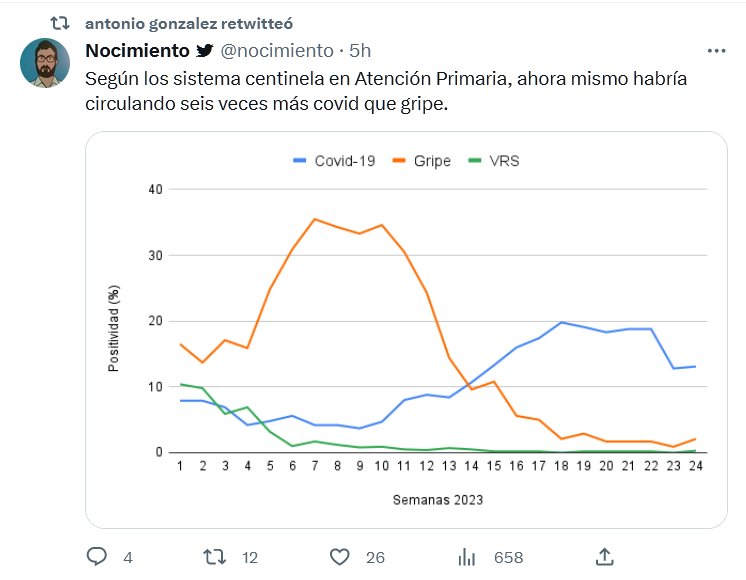Open the Nocimiento display name link
The image size is (746, 580).
(x=137, y=51)
